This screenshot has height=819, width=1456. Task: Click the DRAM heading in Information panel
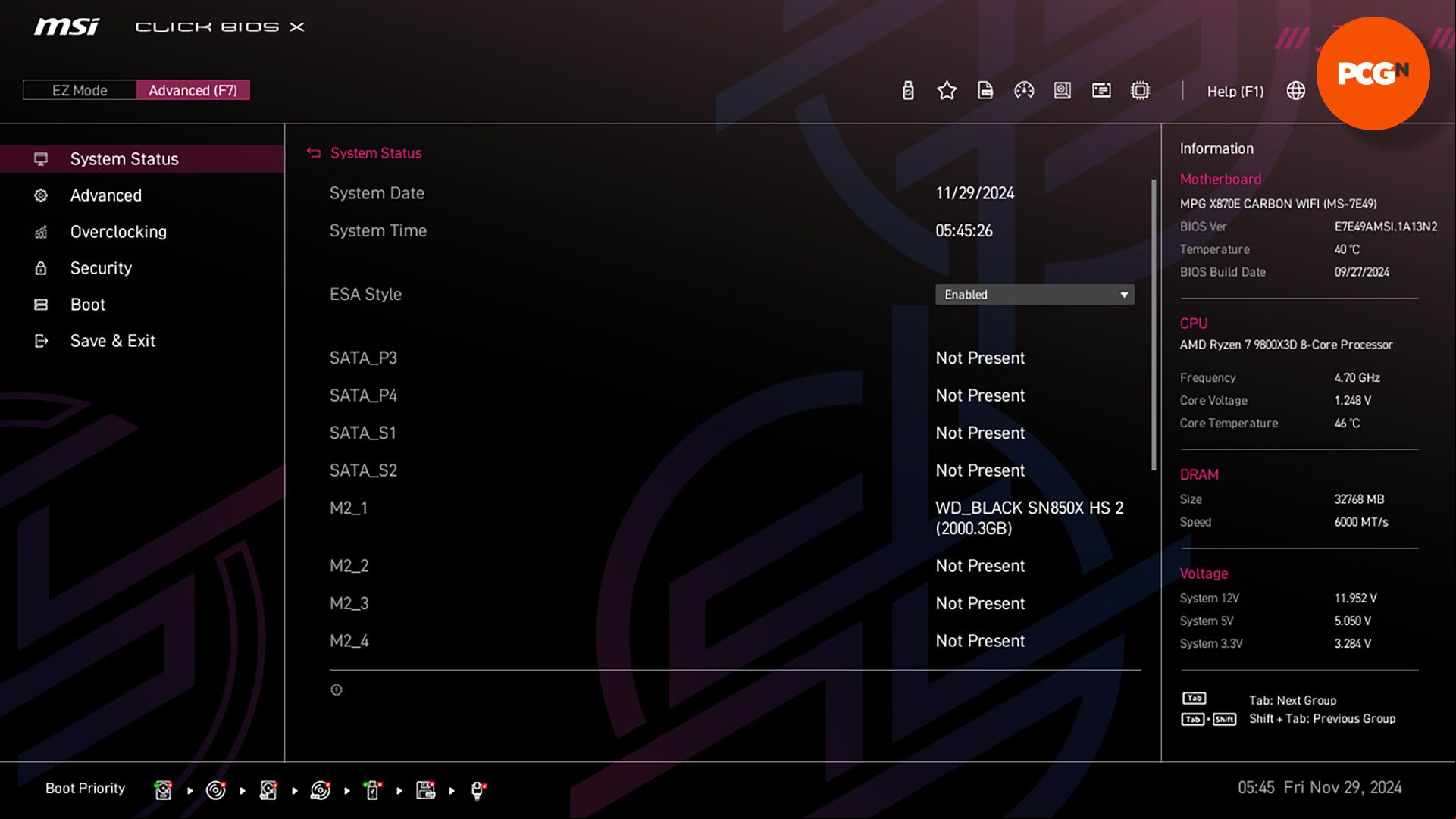tap(1199, 475)
